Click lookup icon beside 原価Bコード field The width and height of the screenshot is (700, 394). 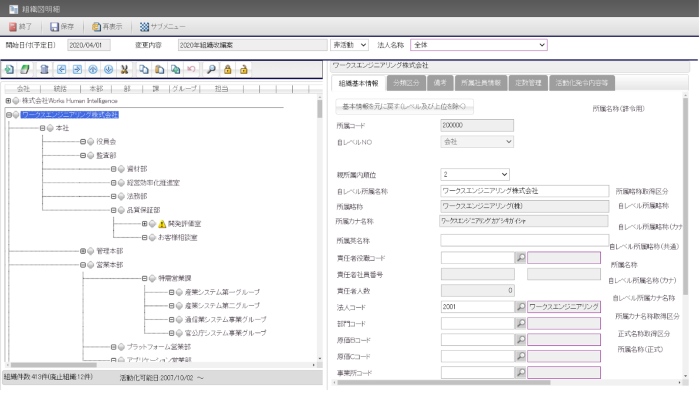pos(521,340)
